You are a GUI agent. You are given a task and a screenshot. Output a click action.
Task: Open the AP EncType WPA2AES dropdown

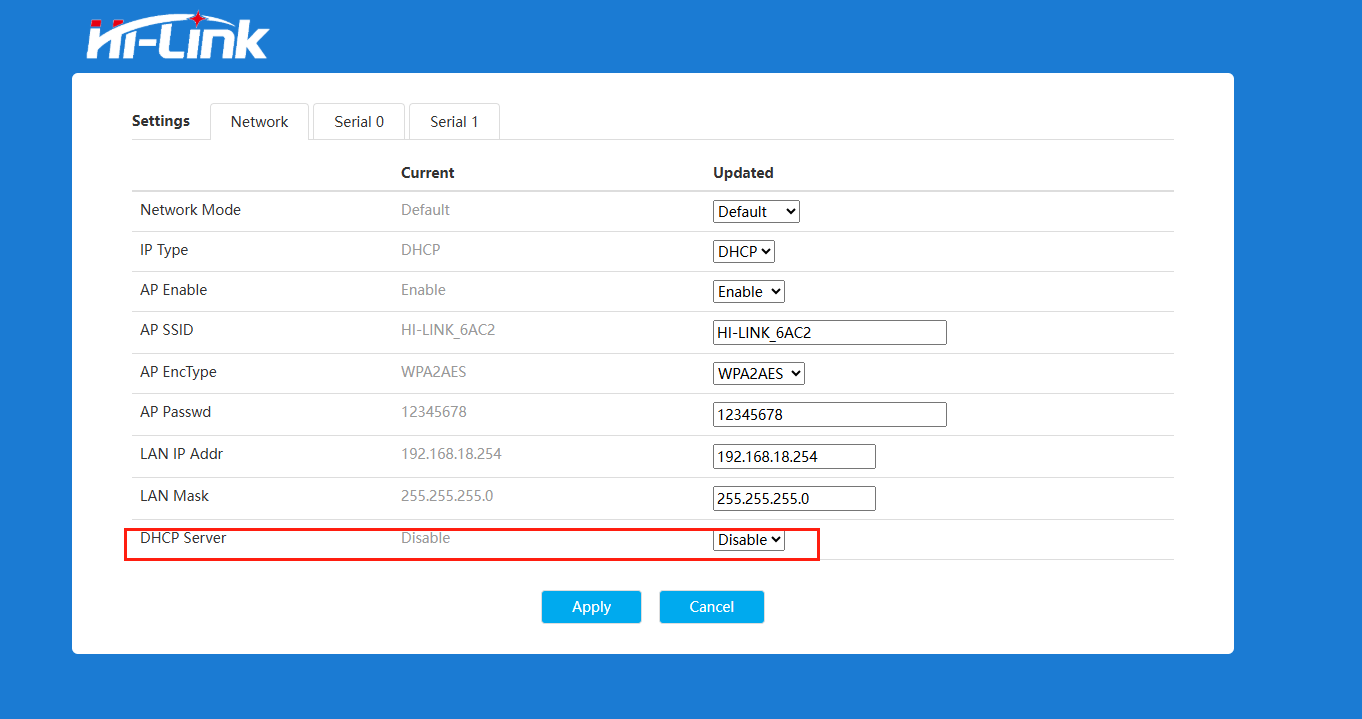coord(759,373)
